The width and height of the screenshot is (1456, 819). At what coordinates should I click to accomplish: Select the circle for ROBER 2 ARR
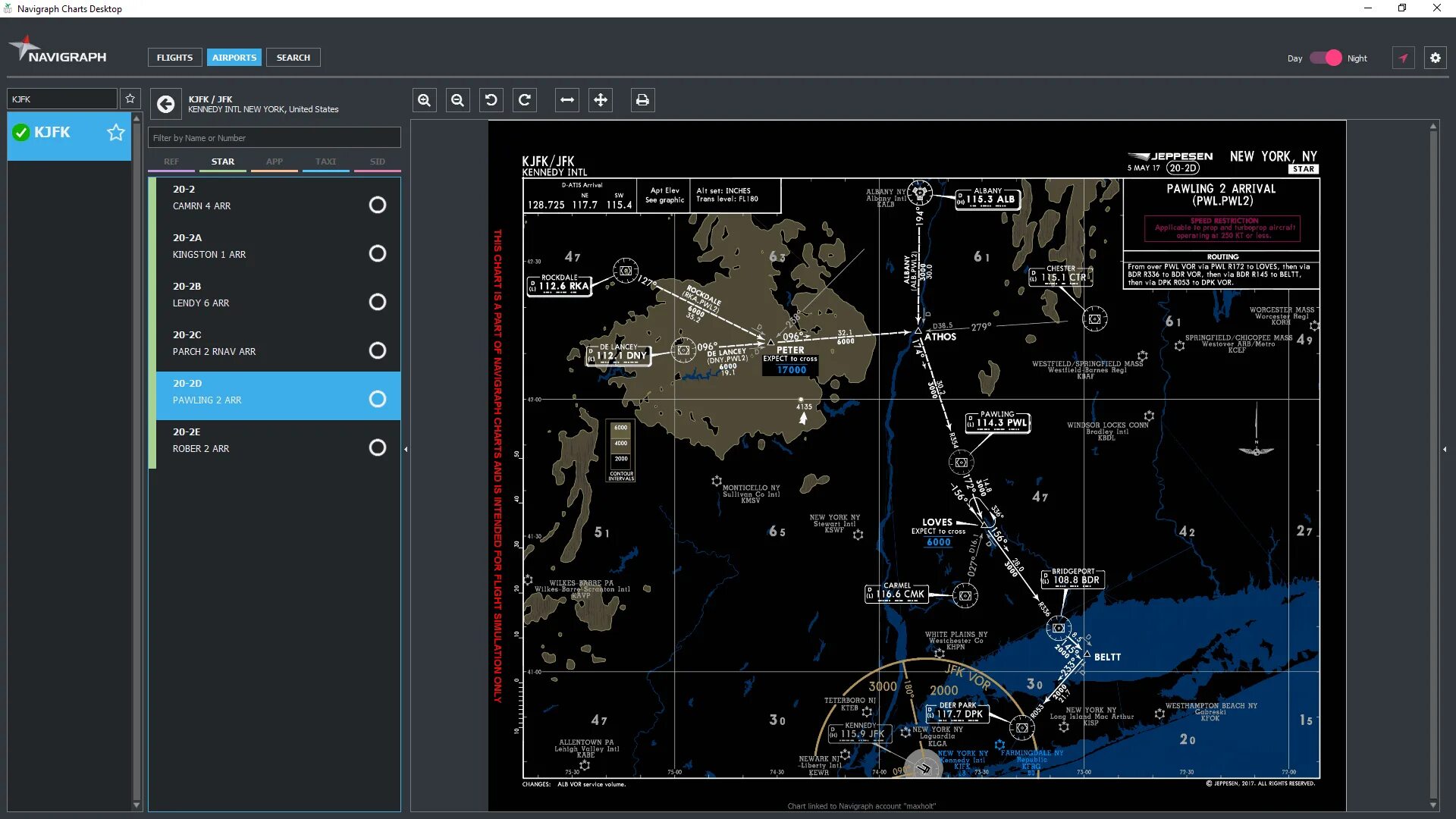coord(378,447)
